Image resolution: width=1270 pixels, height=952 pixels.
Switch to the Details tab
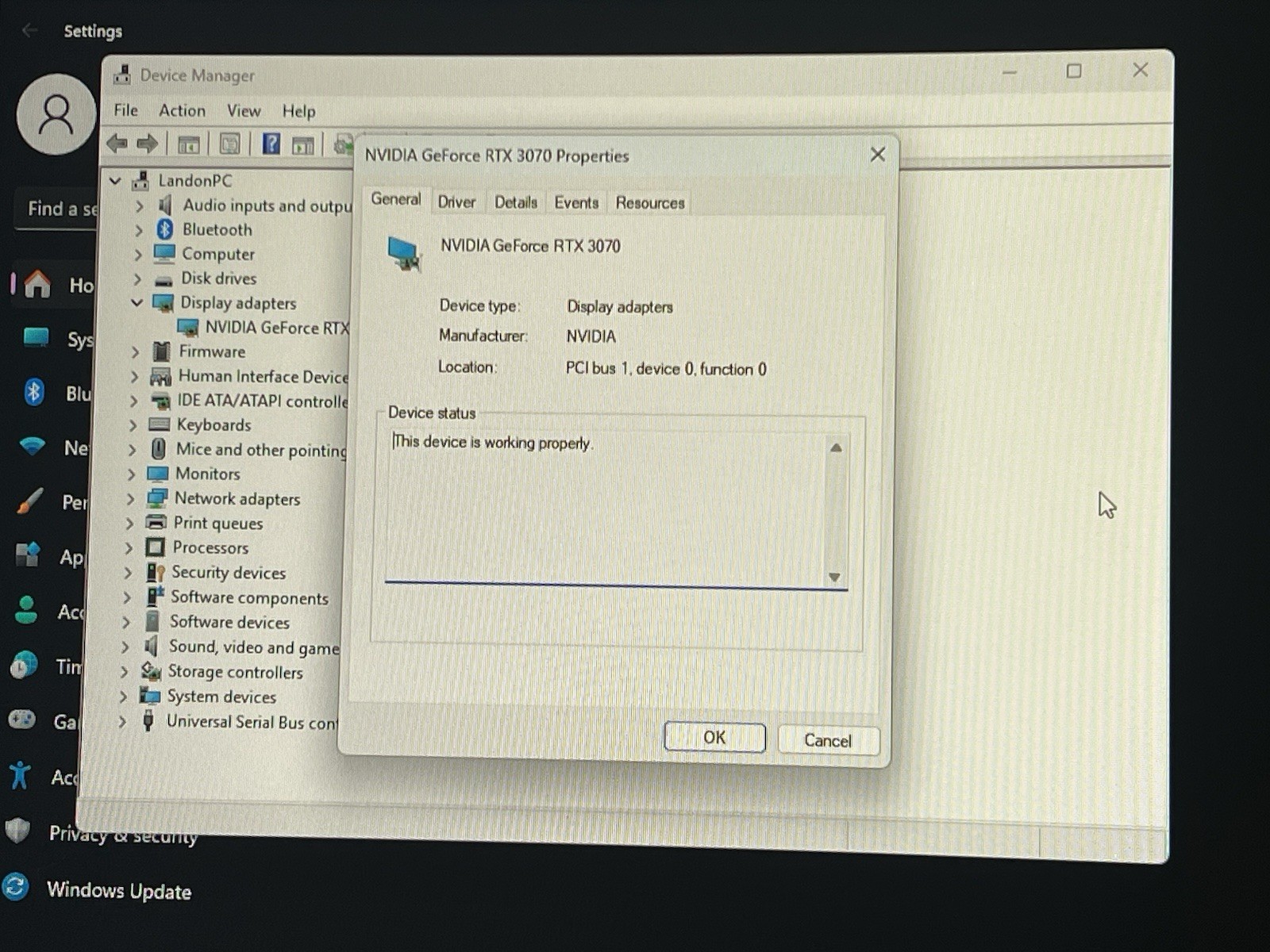pyautogui.click(x=516, y=202)
